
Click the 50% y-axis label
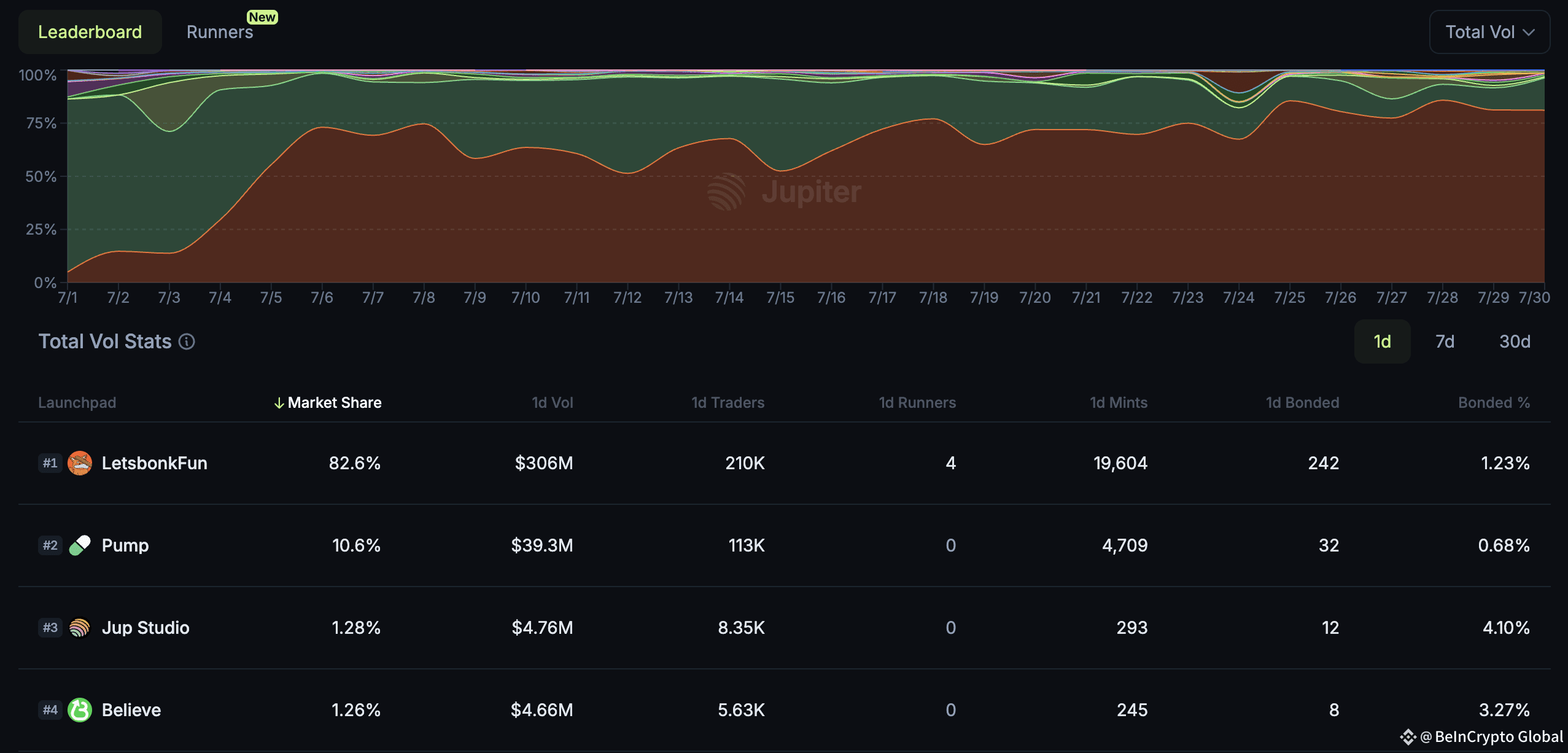pyautogui.click(x=41, y=177)
